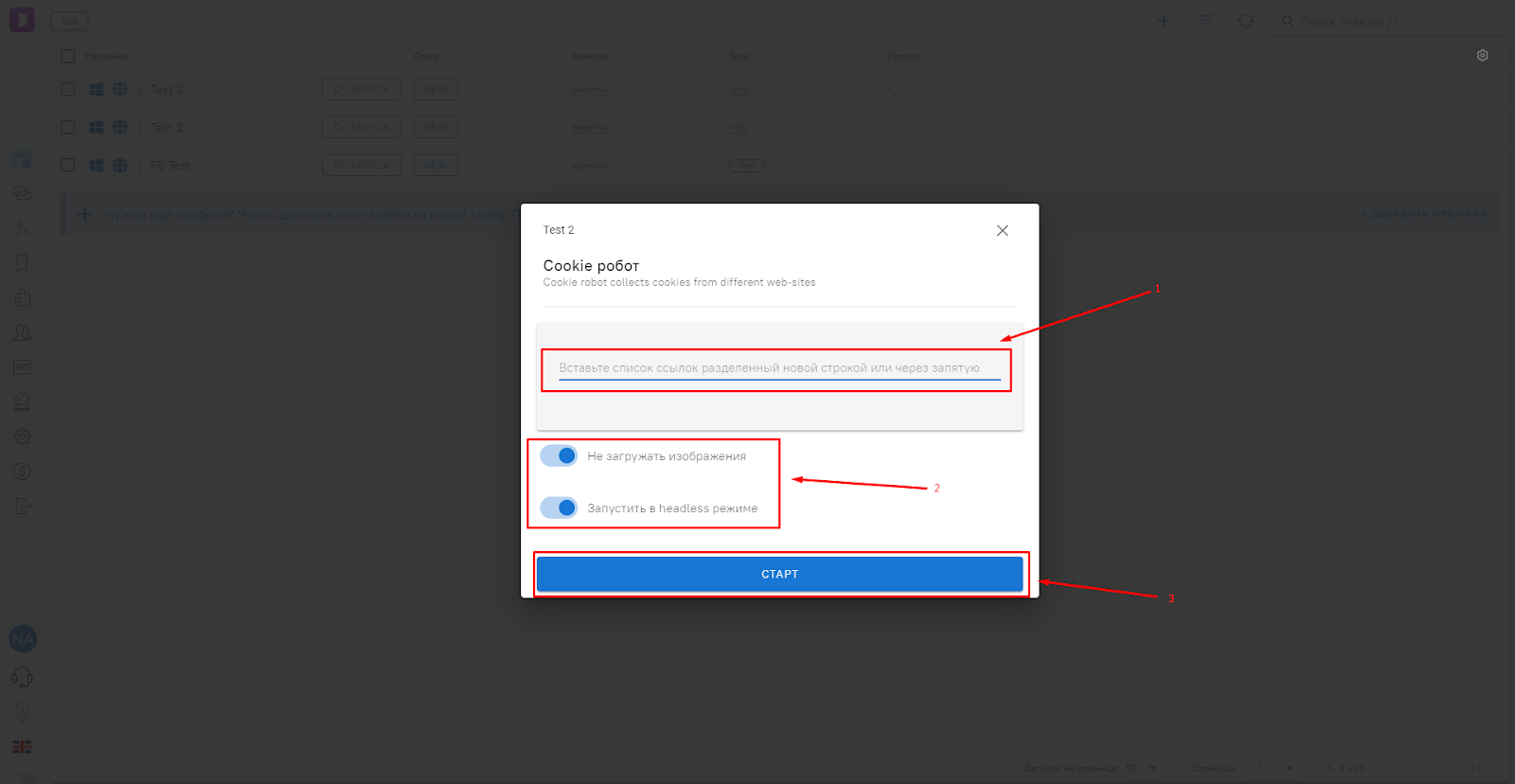The width and height of the screenshot is (1515, 784).
Task: Open the filter icon in top bar
Action: [1204, 21]
